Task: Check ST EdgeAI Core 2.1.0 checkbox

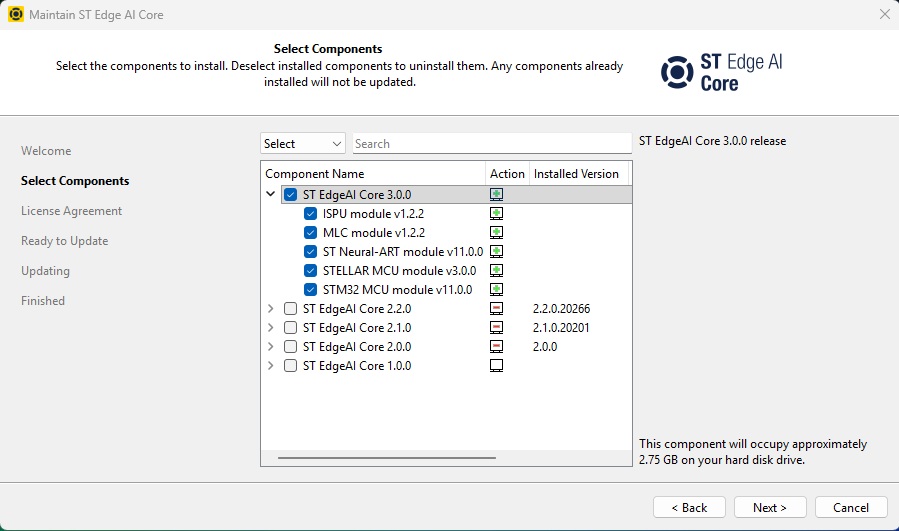Action: point(291,327)
